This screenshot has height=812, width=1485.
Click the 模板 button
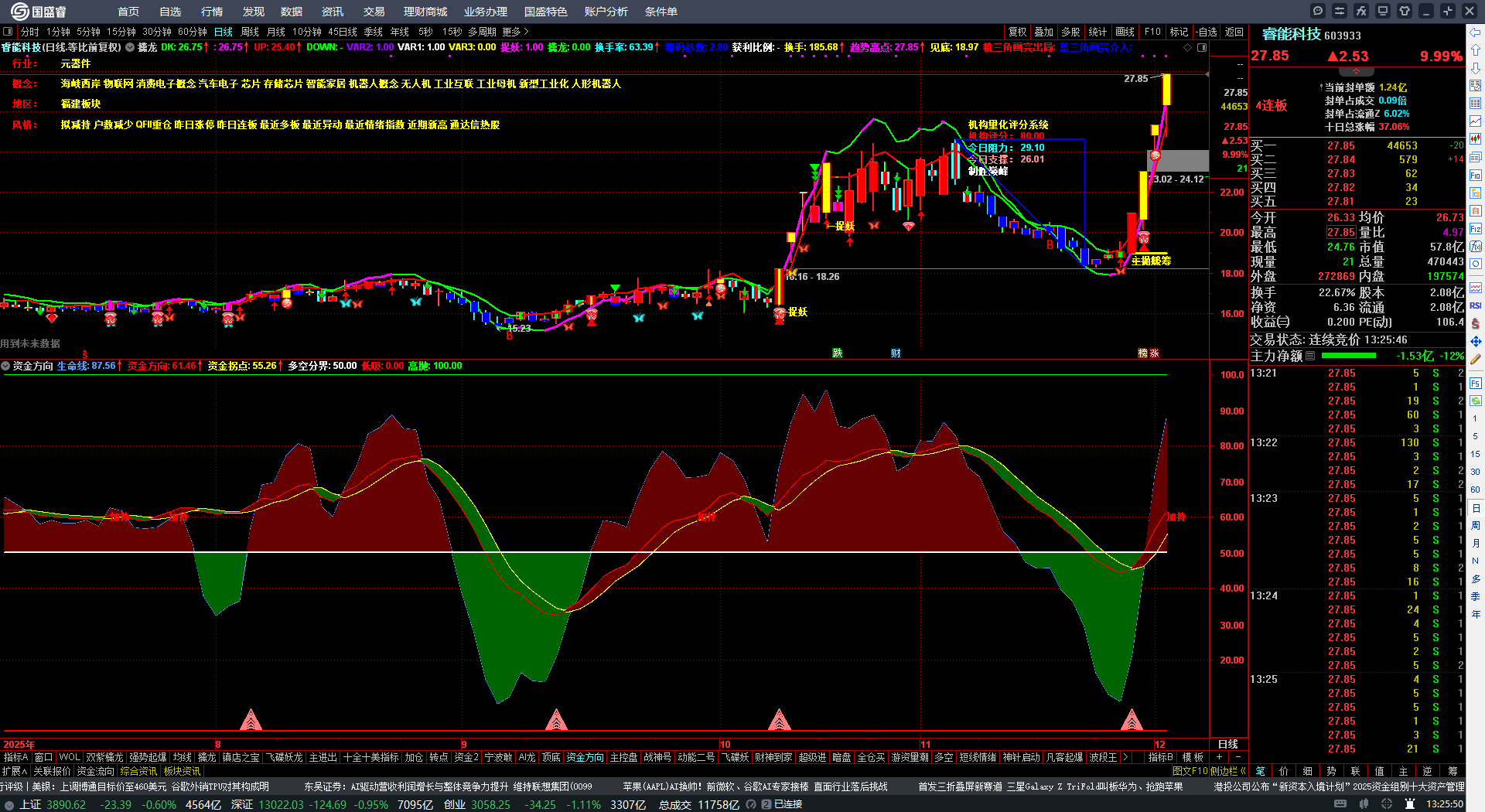[x=1193, y=757]
